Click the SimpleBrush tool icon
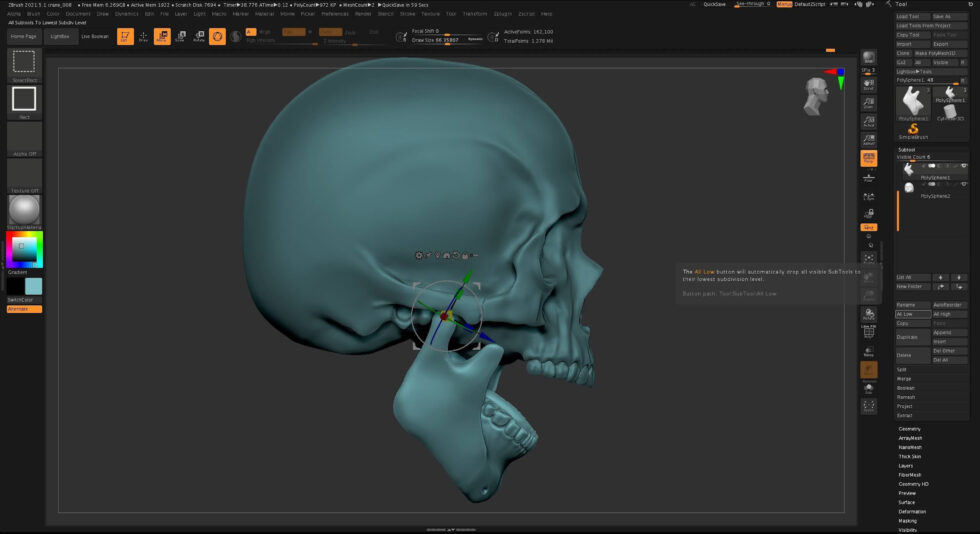This screenshot has width=980, height=534. point(914,130)
